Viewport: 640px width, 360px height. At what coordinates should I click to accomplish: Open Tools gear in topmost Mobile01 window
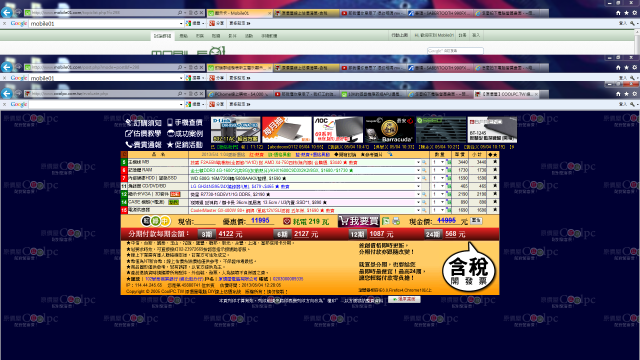(x=634, y=13)
